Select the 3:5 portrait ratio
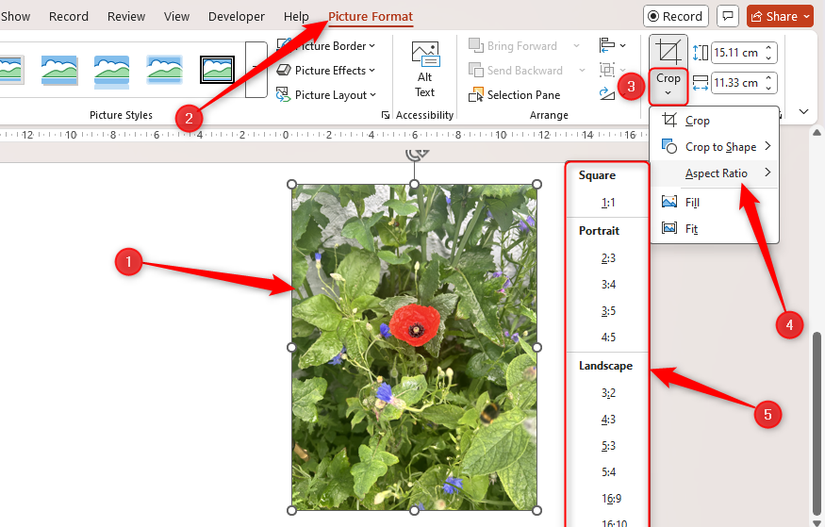 point(608,311)
